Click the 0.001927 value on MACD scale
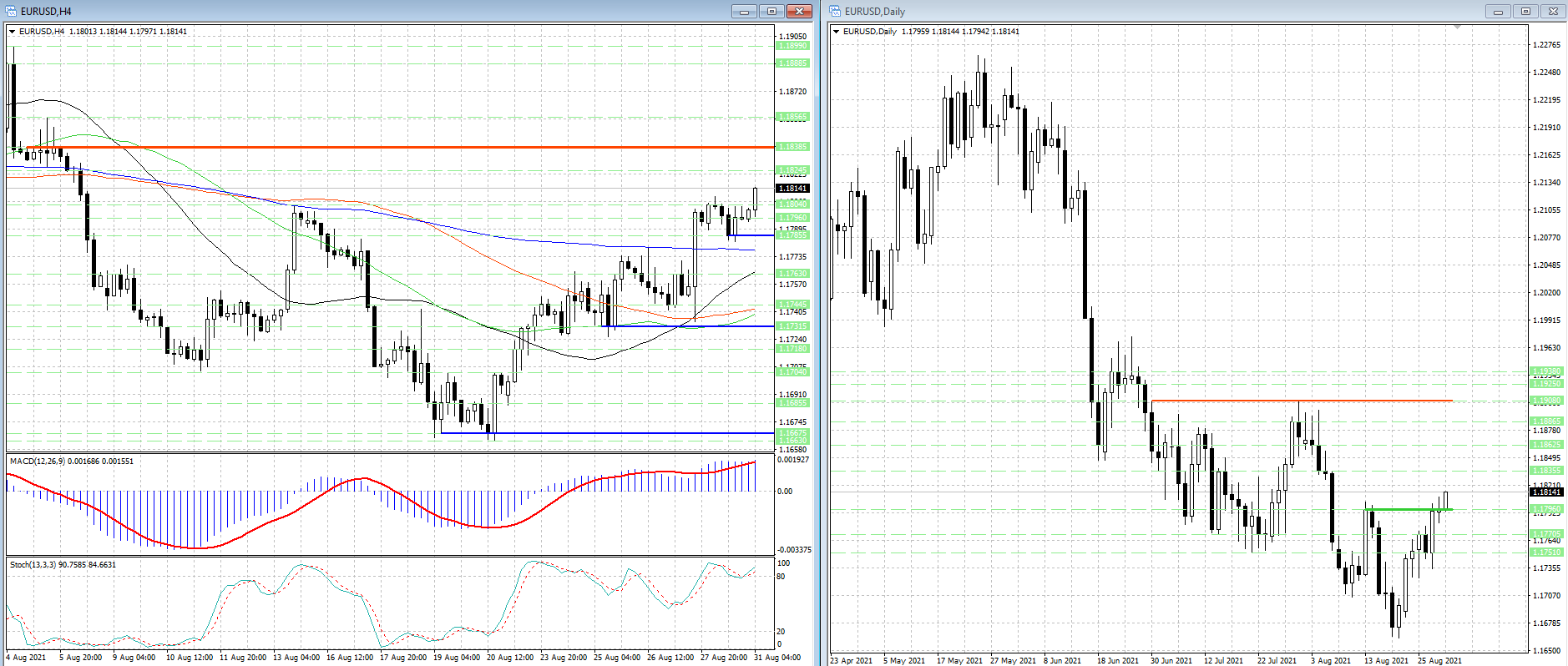 793,460
